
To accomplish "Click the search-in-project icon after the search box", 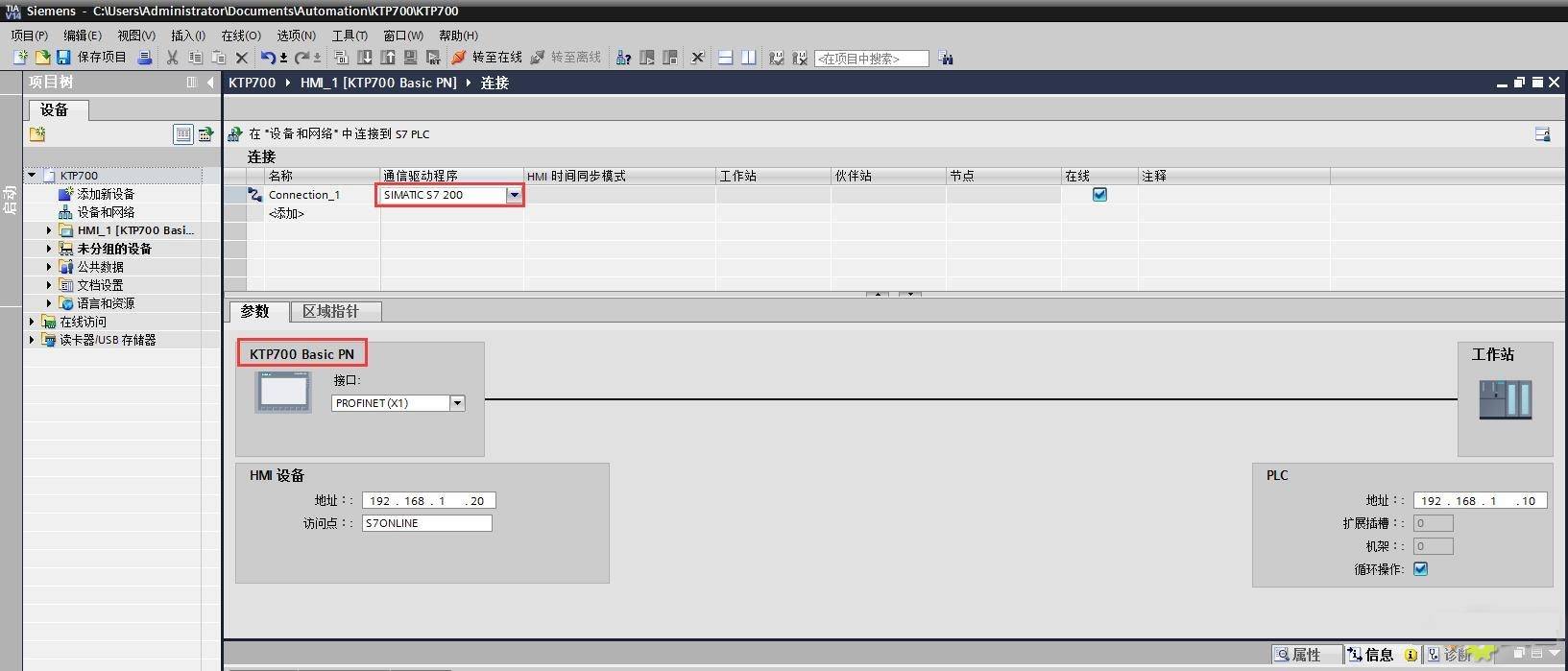I will point(946,58).
